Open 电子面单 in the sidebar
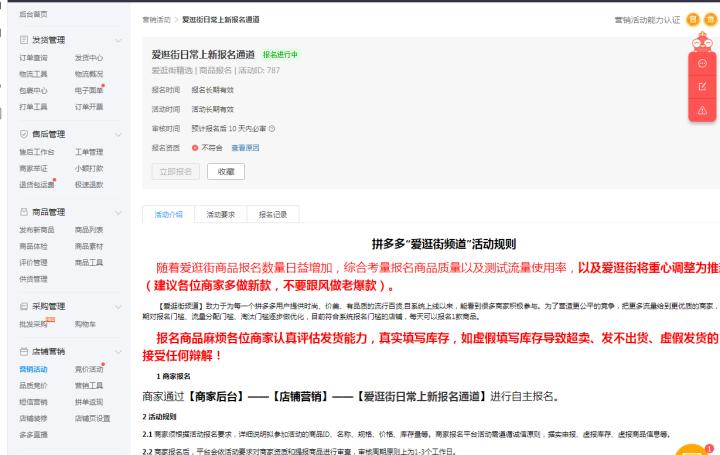This screenshot has width=720, height=455. (89, 90)
